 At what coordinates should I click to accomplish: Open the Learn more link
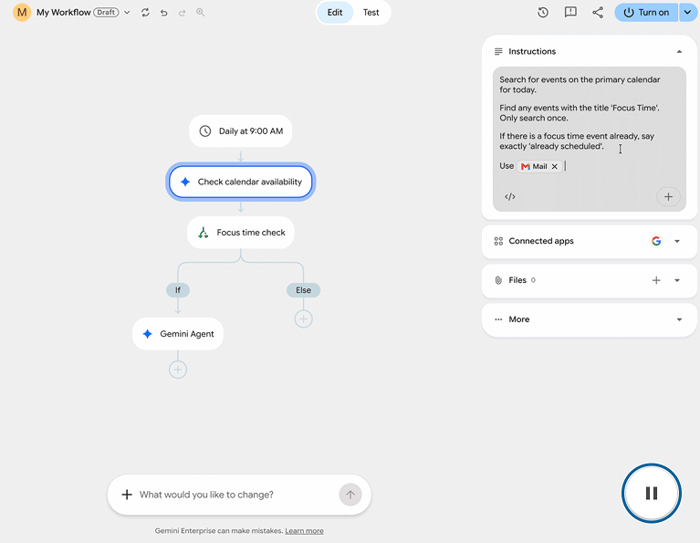[304, 531]
